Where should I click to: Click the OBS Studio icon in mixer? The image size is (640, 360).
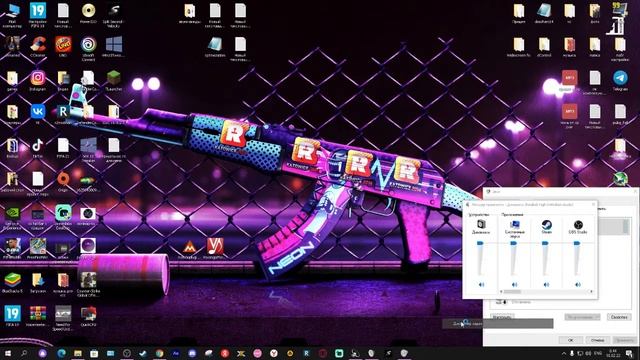coord(578,224)
